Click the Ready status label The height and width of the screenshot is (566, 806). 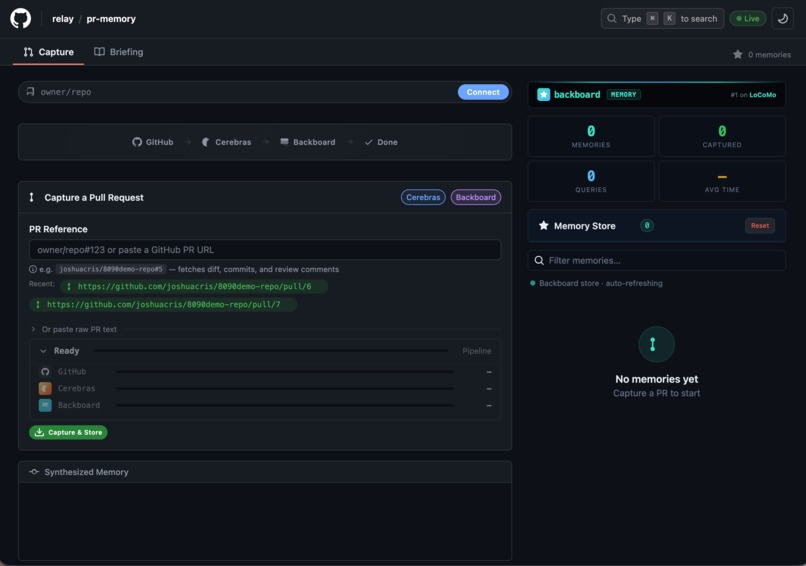point(67,351)
